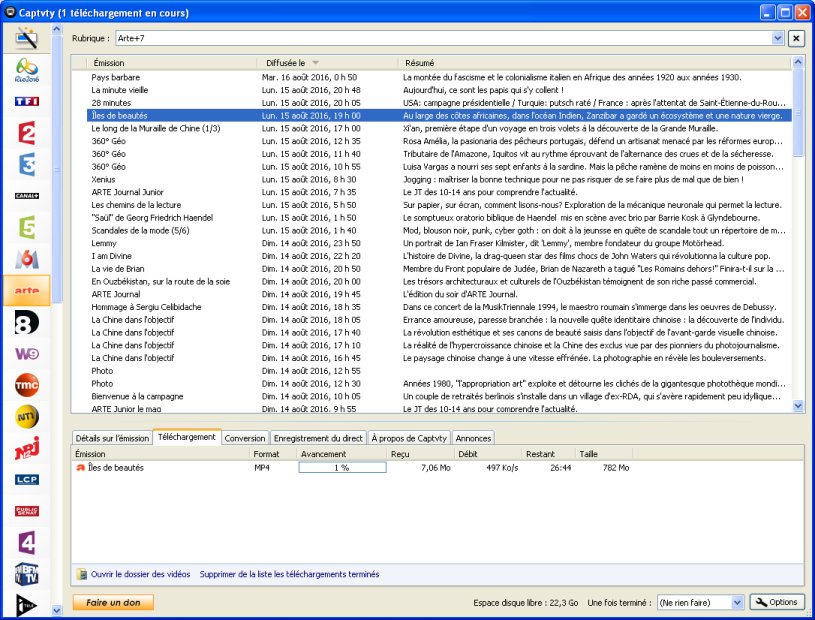Select the W9 channel icon

(26, 353)
